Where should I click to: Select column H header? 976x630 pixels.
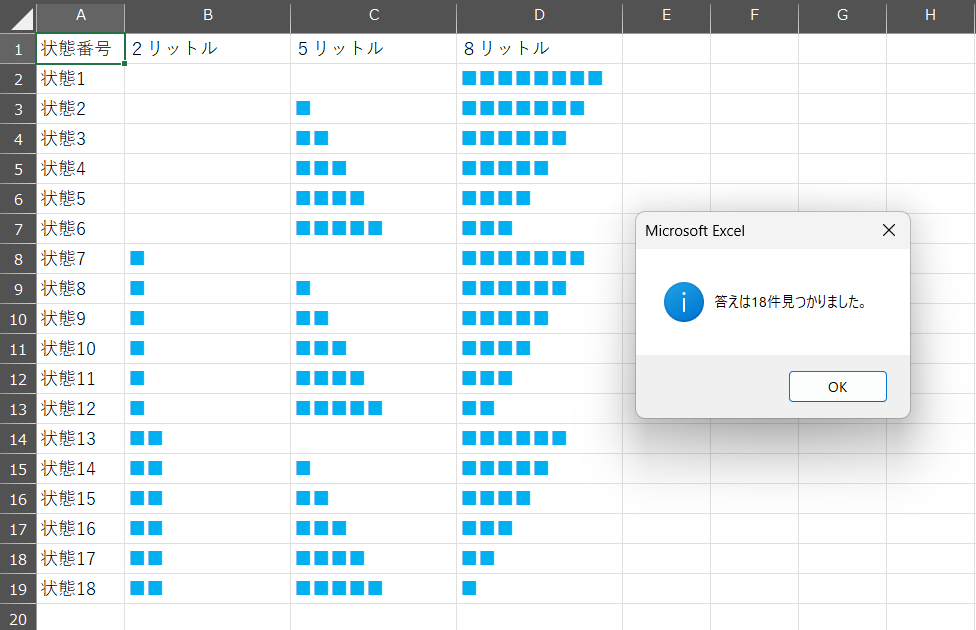pos(931,15)
